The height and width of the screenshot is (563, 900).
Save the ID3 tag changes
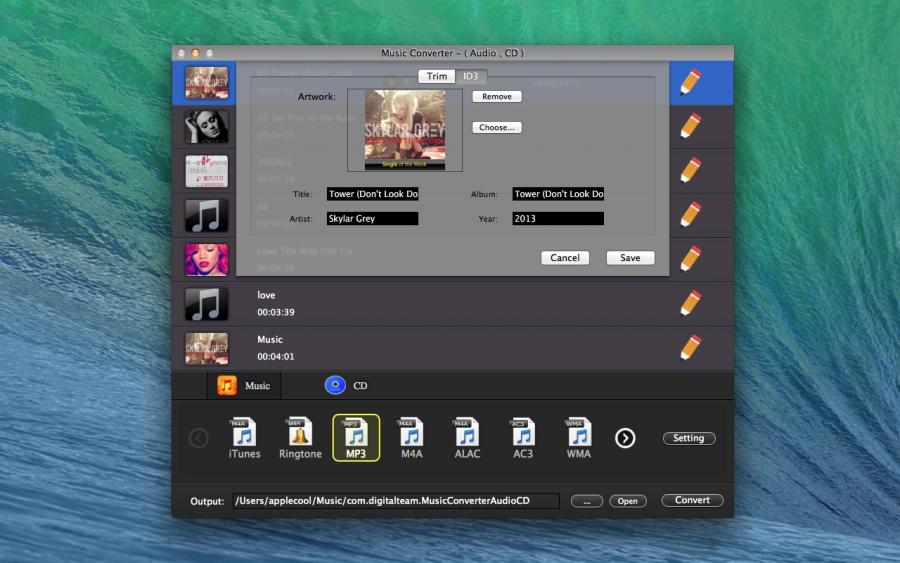630,258
